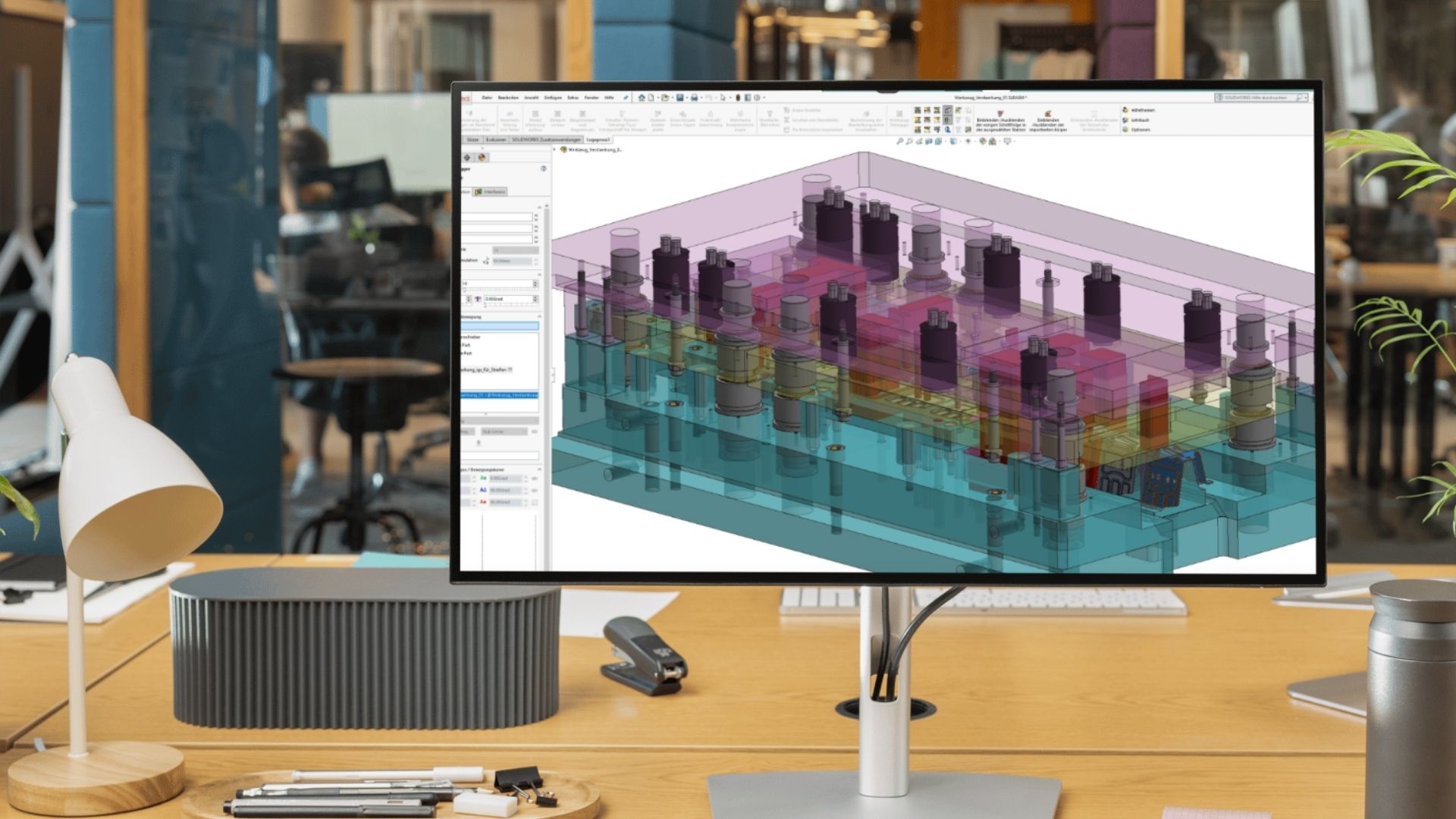Click the Save disk icon
This screenshot has height=819, width=1456.
679,98
